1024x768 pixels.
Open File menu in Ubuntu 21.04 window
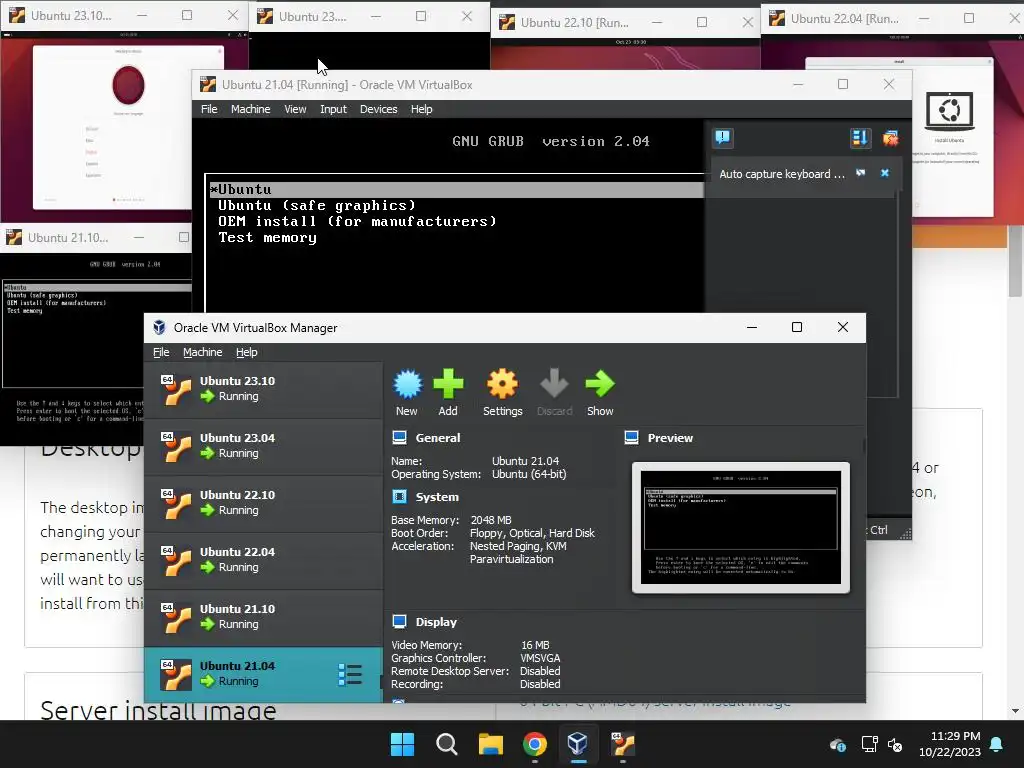(x=209, y=109)
